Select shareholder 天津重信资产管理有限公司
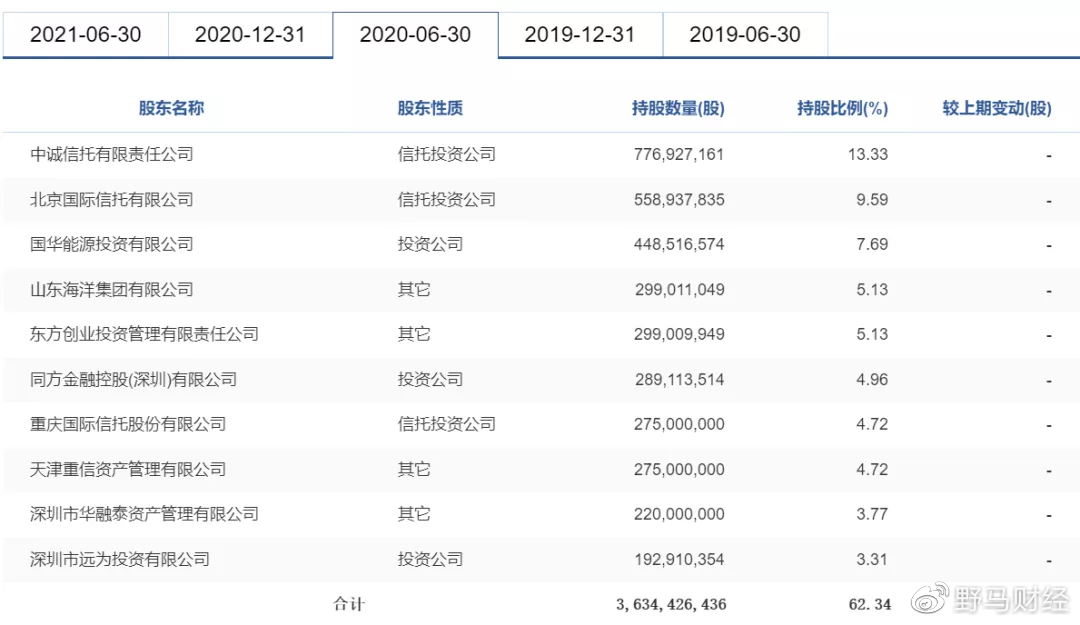This screenshot has width=1080, height=625. [128, 469]
